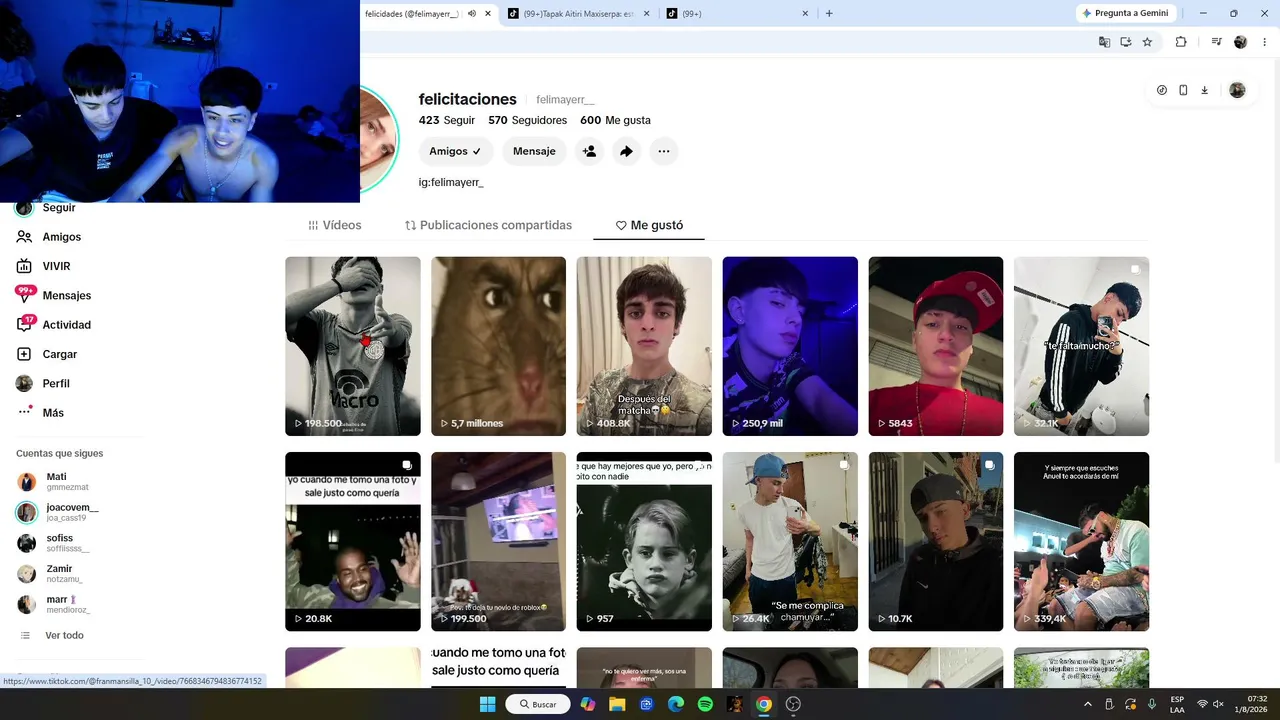Click the profile bio text ig:felimayerr_
Image resolution: width=1280 pixels, height=720 pixels.
[x=451, y=182]
